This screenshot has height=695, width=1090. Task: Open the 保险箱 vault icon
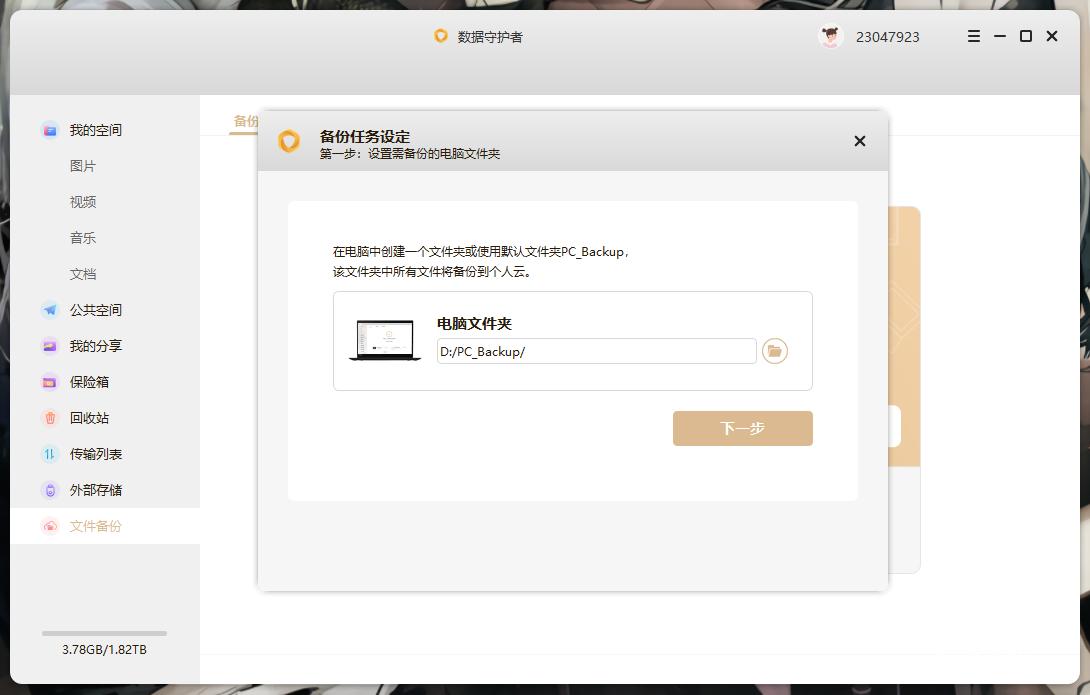49,382
